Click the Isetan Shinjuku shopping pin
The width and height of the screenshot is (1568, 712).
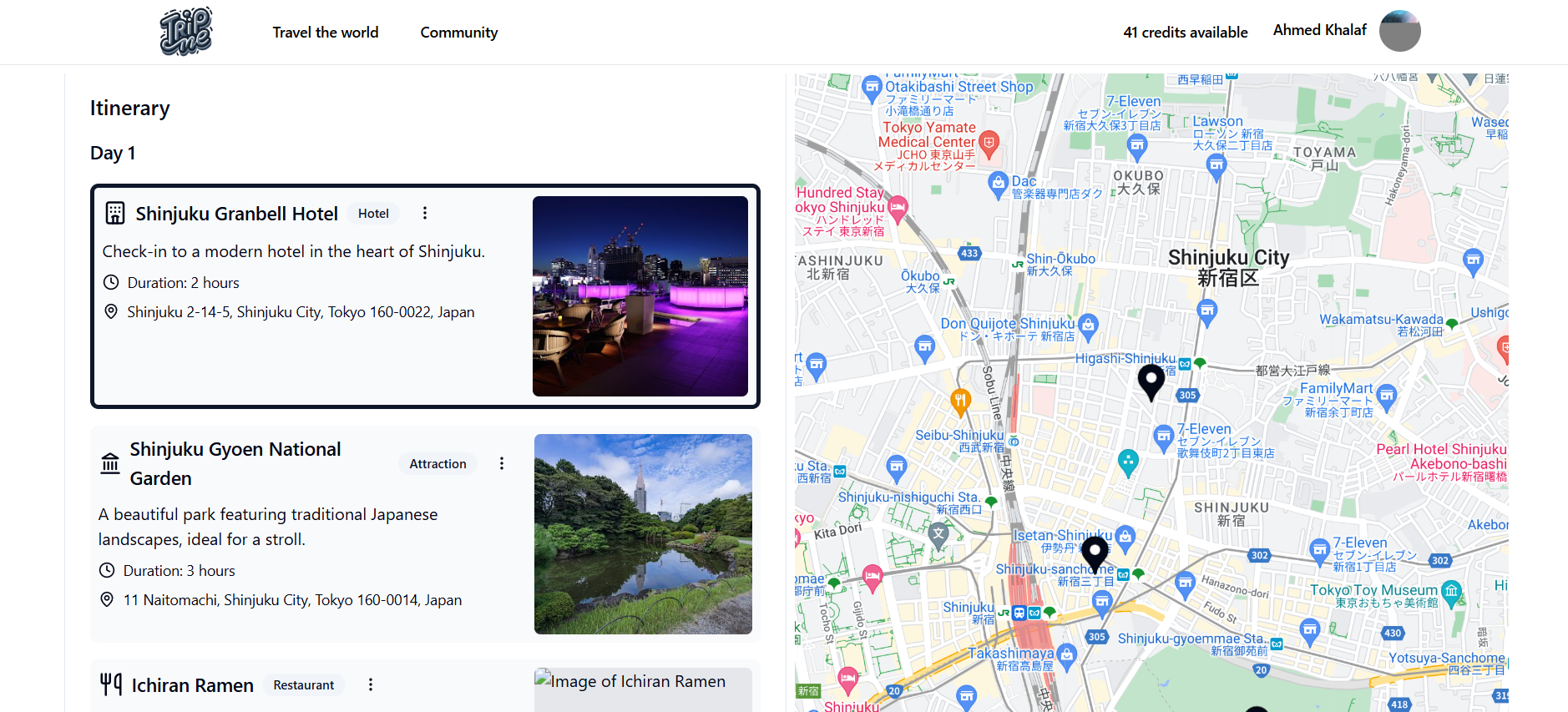1125,538
